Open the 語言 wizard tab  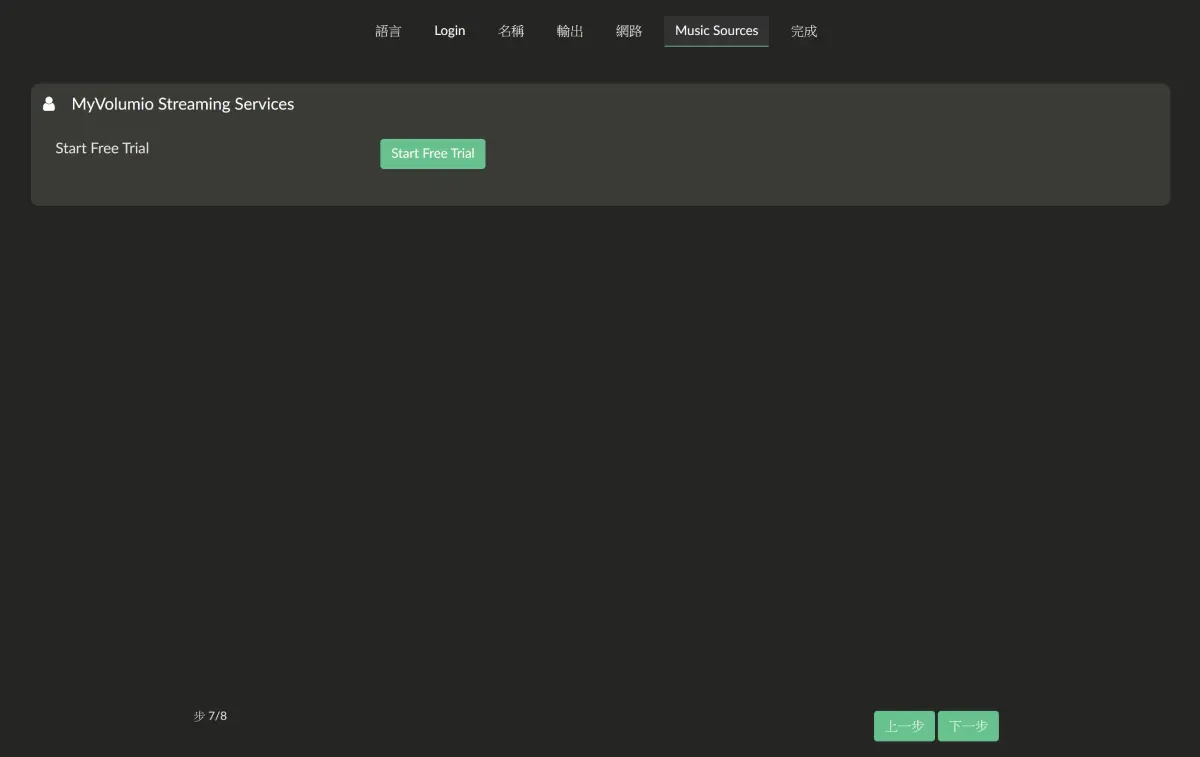(388, 31)
